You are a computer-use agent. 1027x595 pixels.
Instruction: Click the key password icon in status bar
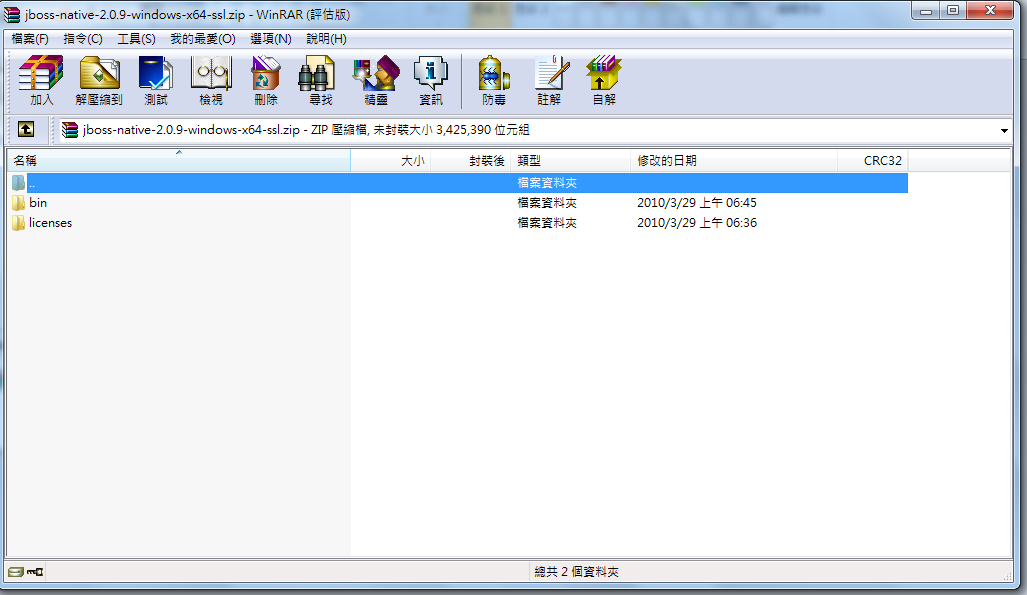click(35, 572)
